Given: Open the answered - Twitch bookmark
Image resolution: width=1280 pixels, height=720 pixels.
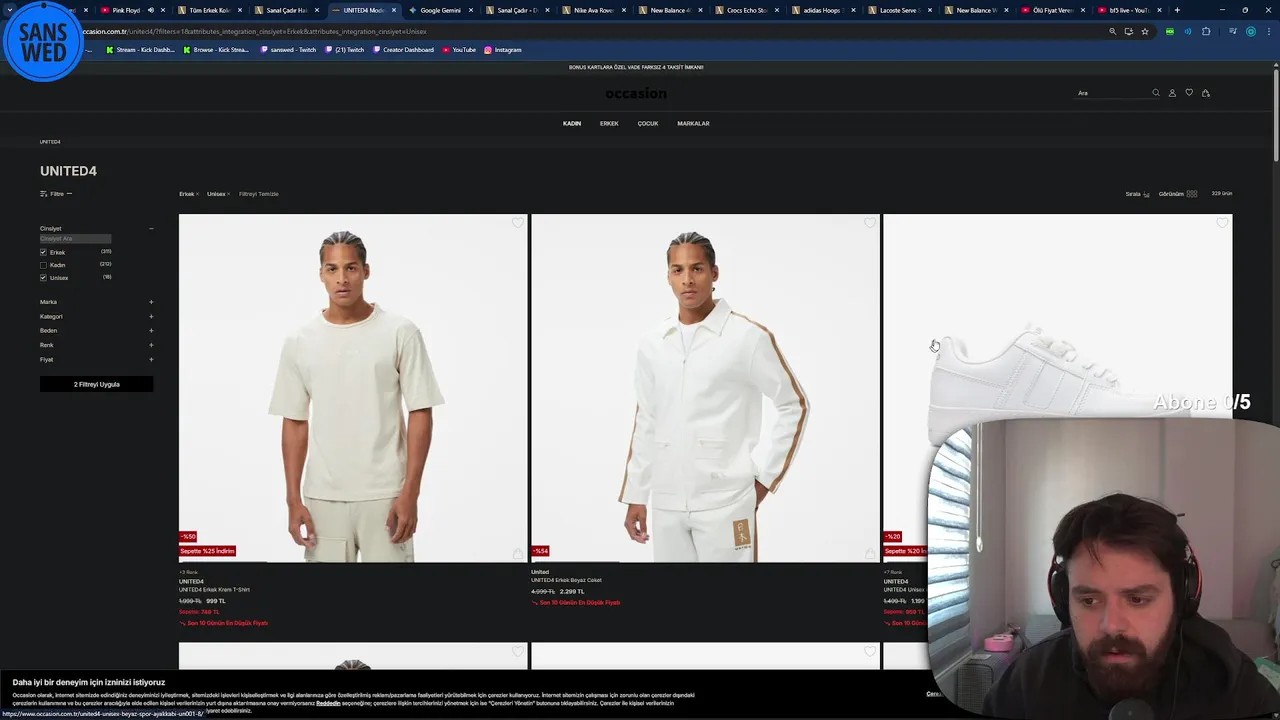Looking at the screenshot, I should 288,50.
